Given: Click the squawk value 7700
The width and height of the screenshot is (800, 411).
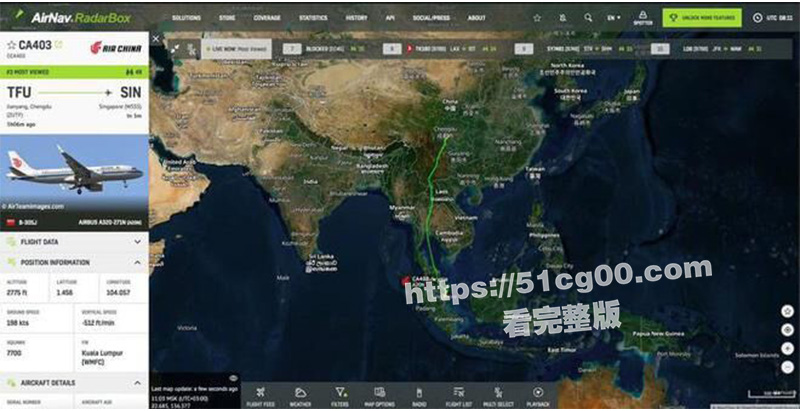Looking at the screenshot, I should (14, 353).
